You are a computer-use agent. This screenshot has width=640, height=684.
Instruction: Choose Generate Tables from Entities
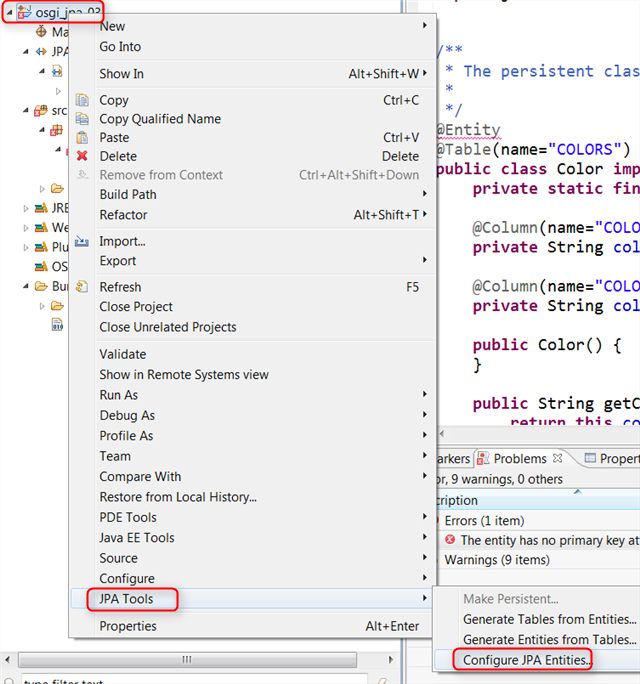pos(549,619)
